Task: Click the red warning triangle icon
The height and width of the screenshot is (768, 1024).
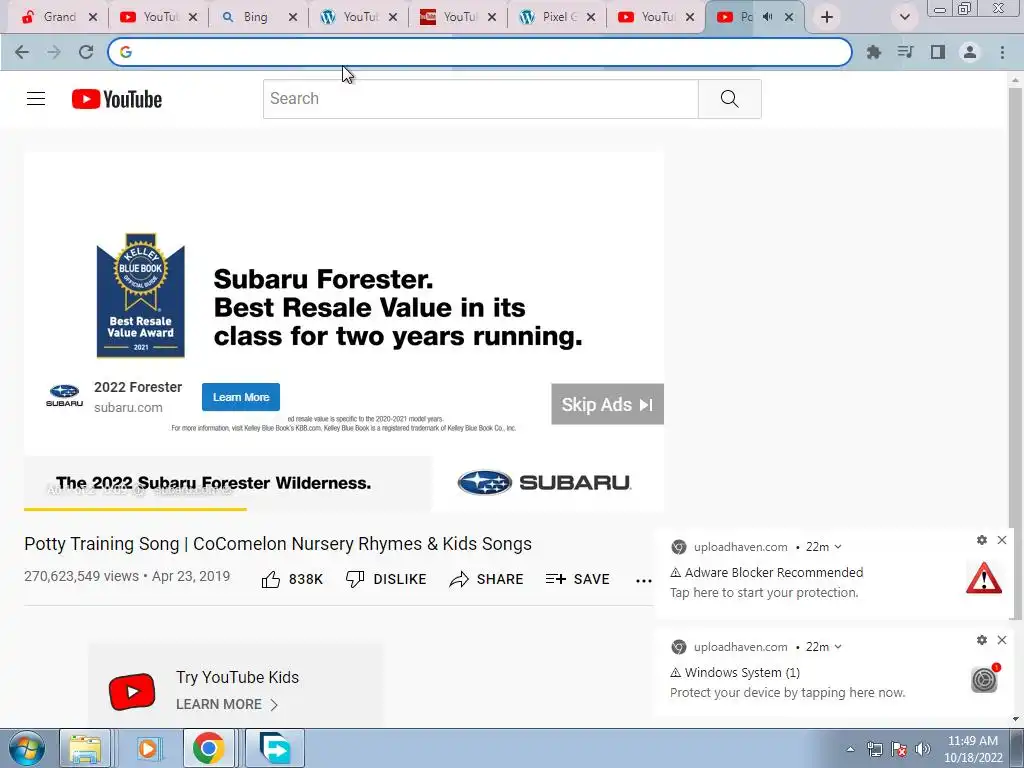Action: pos(984,579)
